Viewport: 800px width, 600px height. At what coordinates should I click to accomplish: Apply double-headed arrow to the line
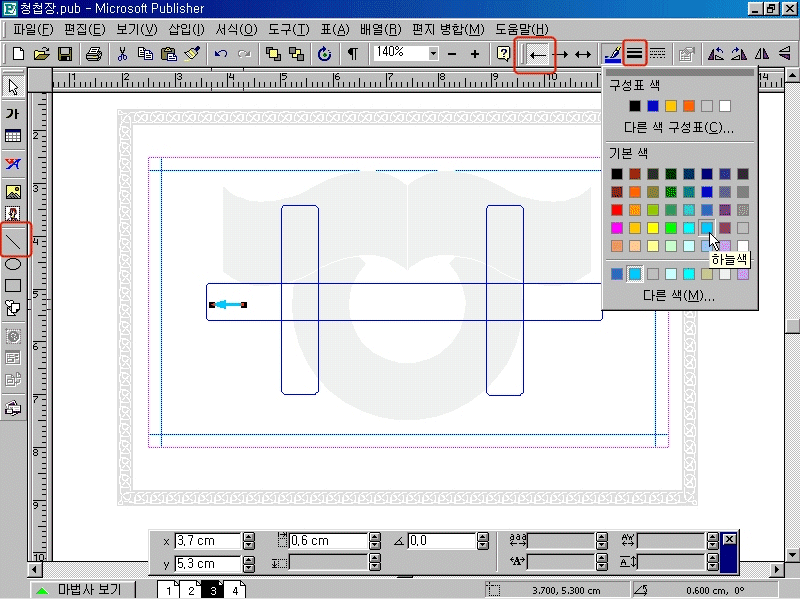coord(583,54)
